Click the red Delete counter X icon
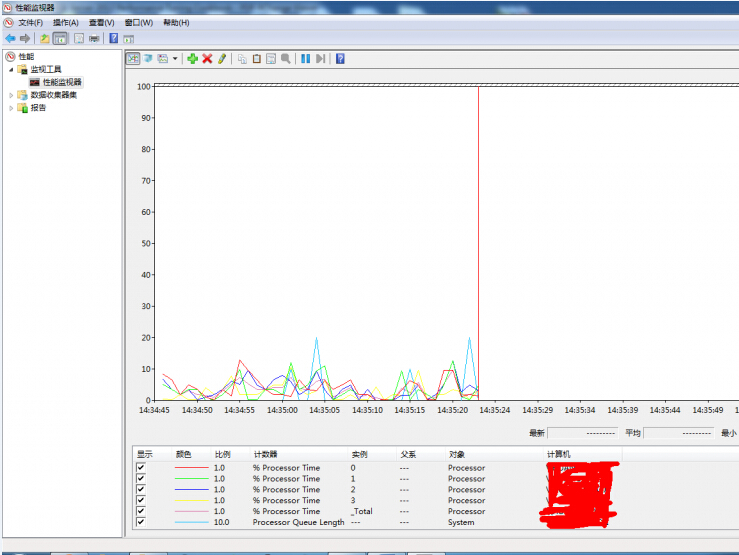 click(x=207, y=59)
